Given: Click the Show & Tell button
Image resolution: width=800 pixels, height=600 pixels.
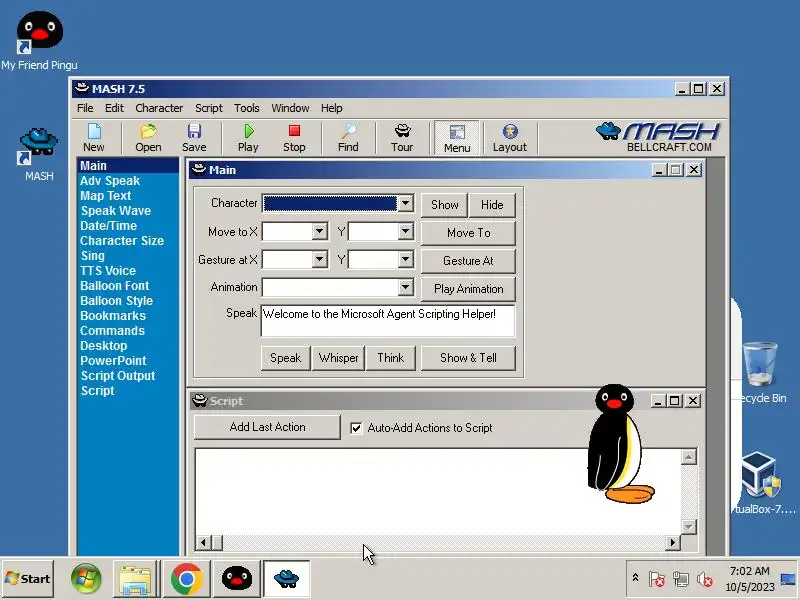Looking at the screenshot, I should [468, 358].
